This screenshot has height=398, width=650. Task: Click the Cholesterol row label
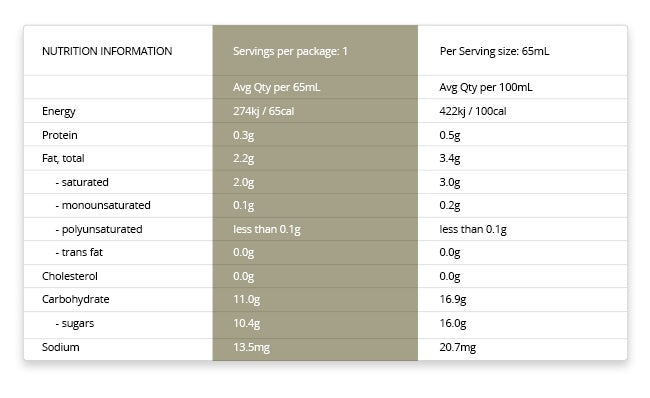pyautogui.click(x=70, y=276)
